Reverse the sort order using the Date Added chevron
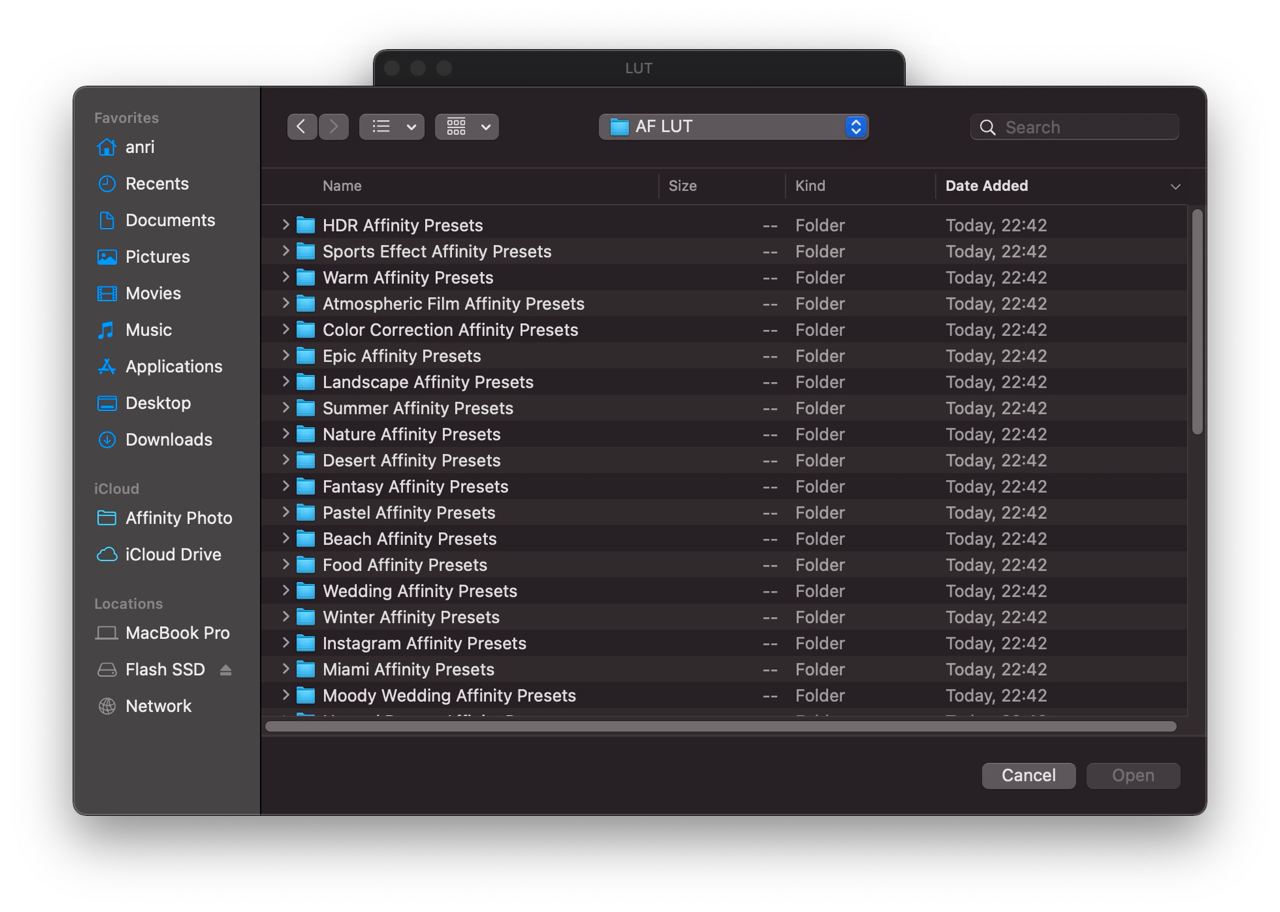Image resolution: width=1280 pixels, height=912 pixels. coord(1175,187)
